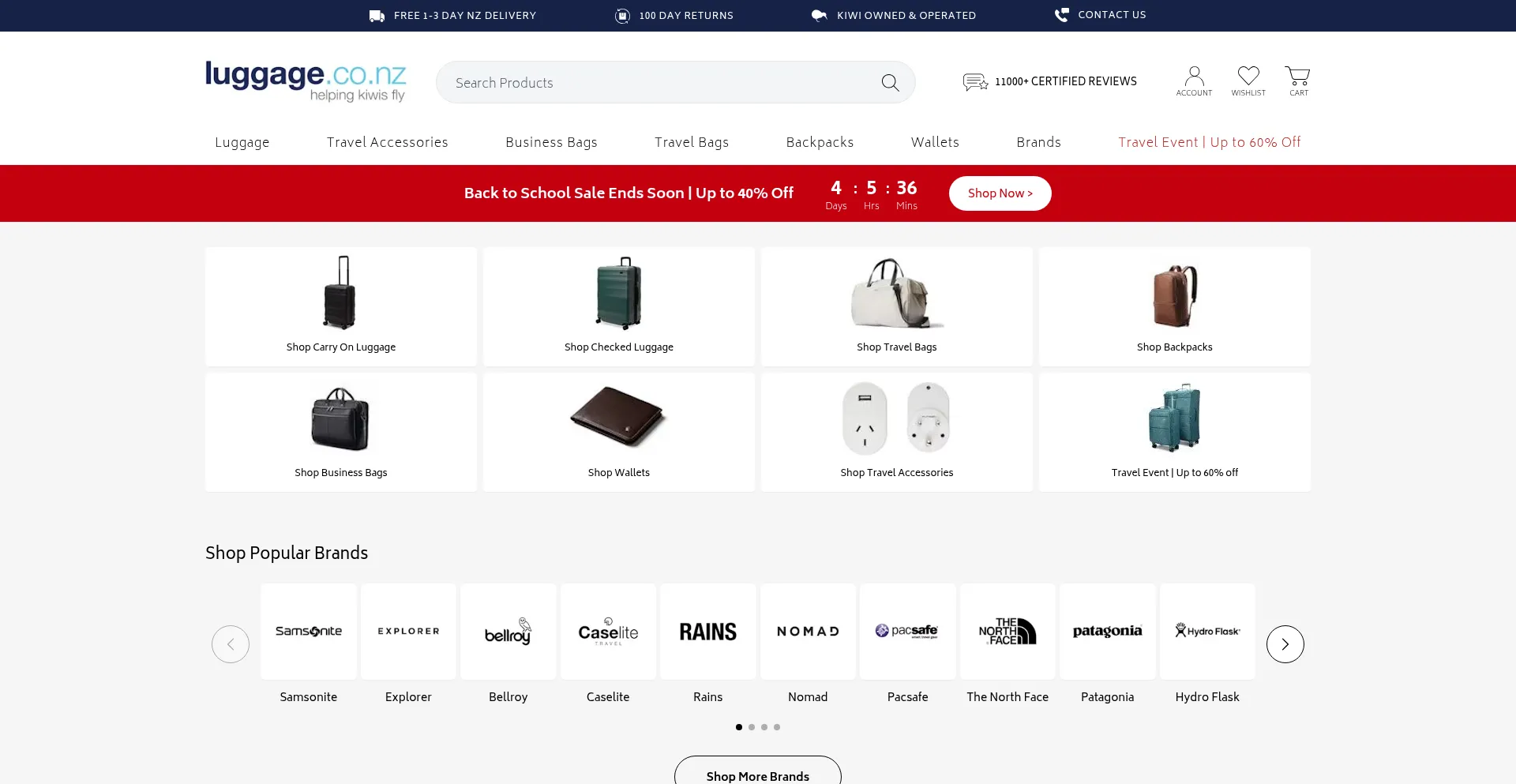Click the Bellroy brand logo
The image size is (1516, 784).
pyautogui.click(x=508, y=631)
